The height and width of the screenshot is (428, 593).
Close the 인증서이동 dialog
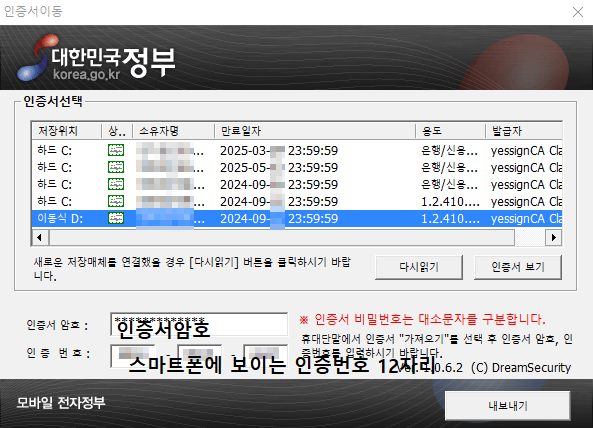[577, 12]
